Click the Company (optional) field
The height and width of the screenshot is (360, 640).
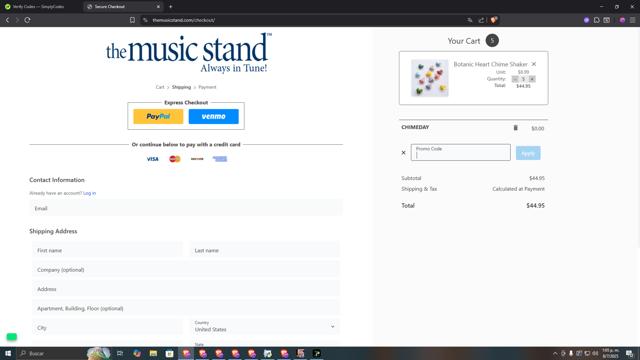[x=186, y=270]
